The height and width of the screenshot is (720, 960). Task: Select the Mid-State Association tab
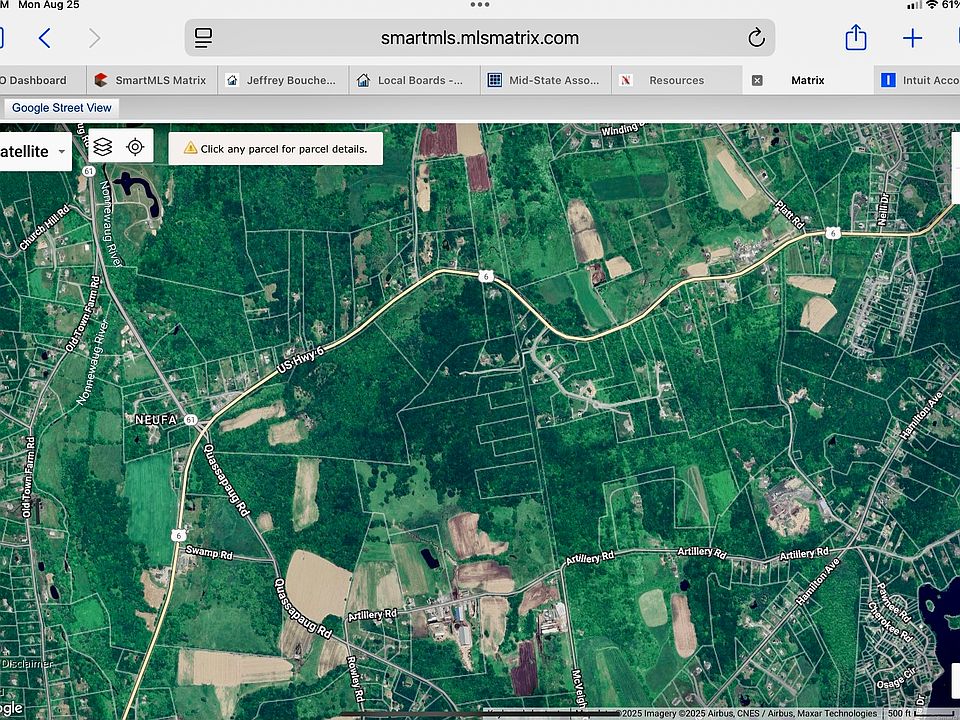(x=545, y=80)
